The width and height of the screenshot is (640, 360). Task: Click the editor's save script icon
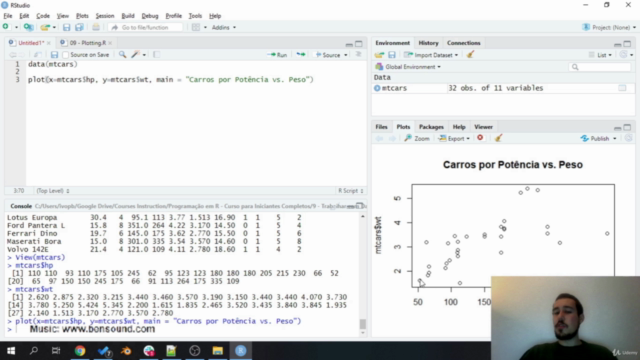pos(54,55)
